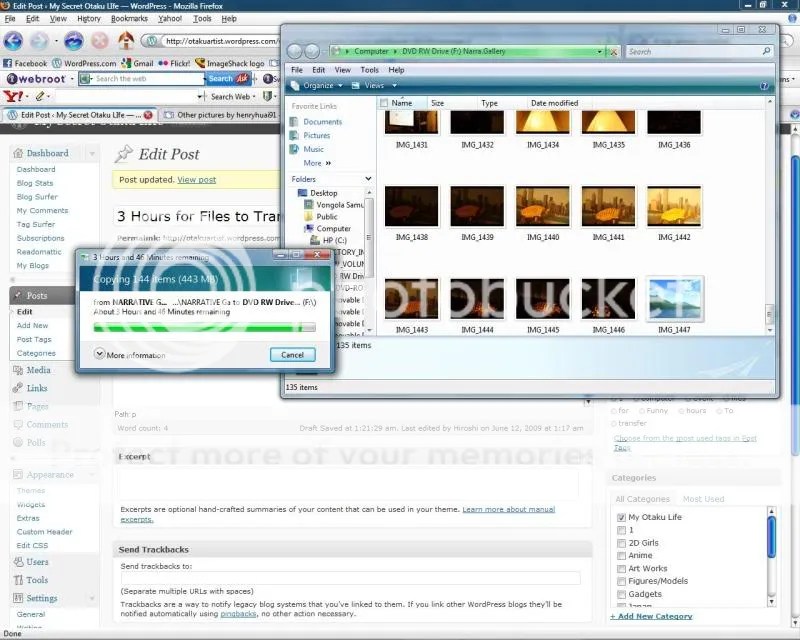
Task: Check the Anime category
Action: 621,555
